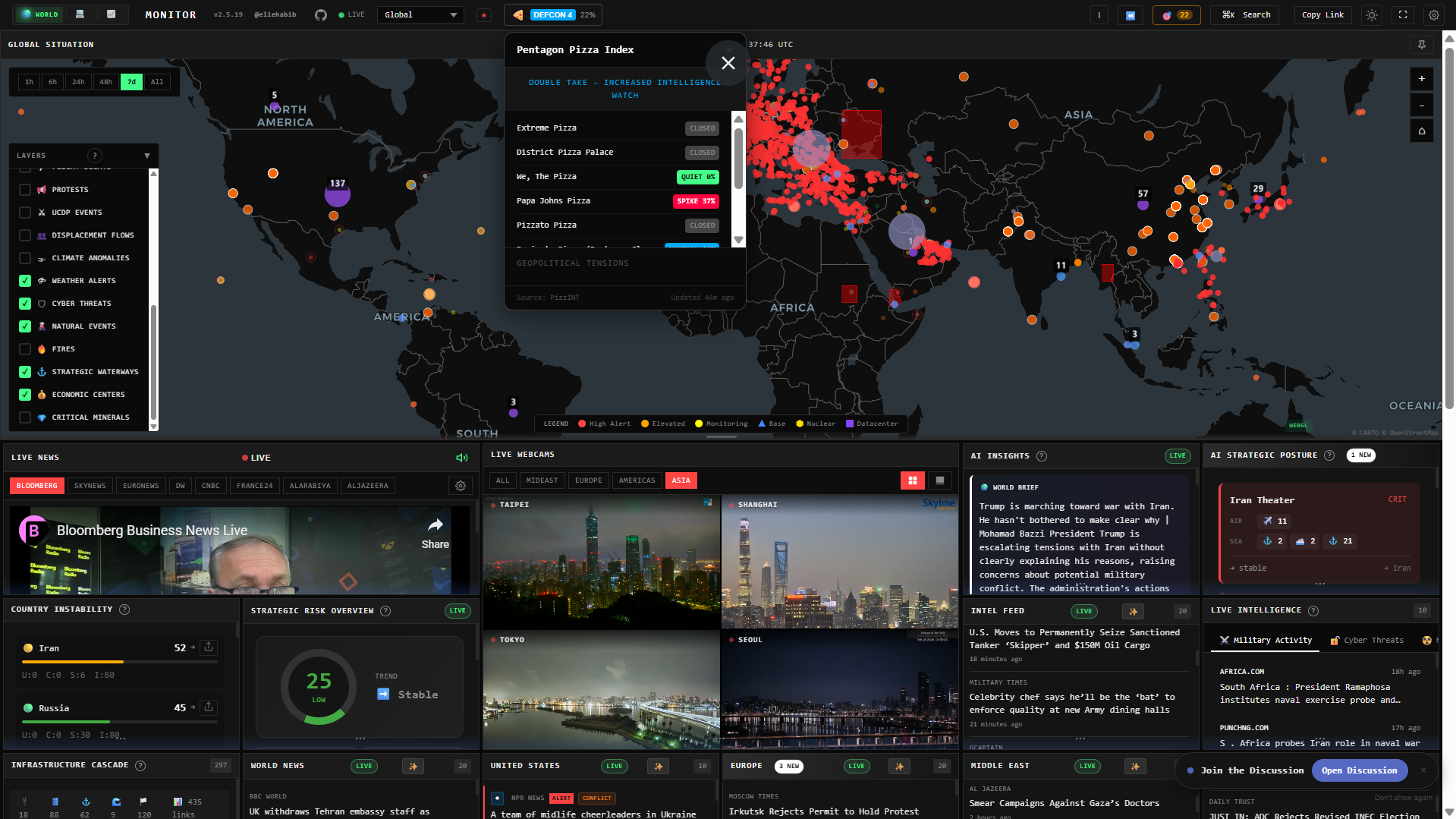Open the ⌘K Search button
The width and height of the screenshot is (1456, 819).
pos(1245,15)
